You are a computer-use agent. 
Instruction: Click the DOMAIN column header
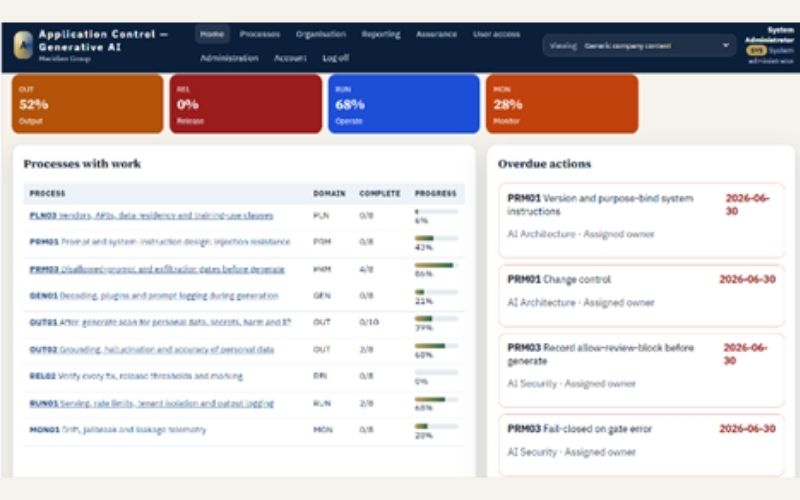point(329,193)
